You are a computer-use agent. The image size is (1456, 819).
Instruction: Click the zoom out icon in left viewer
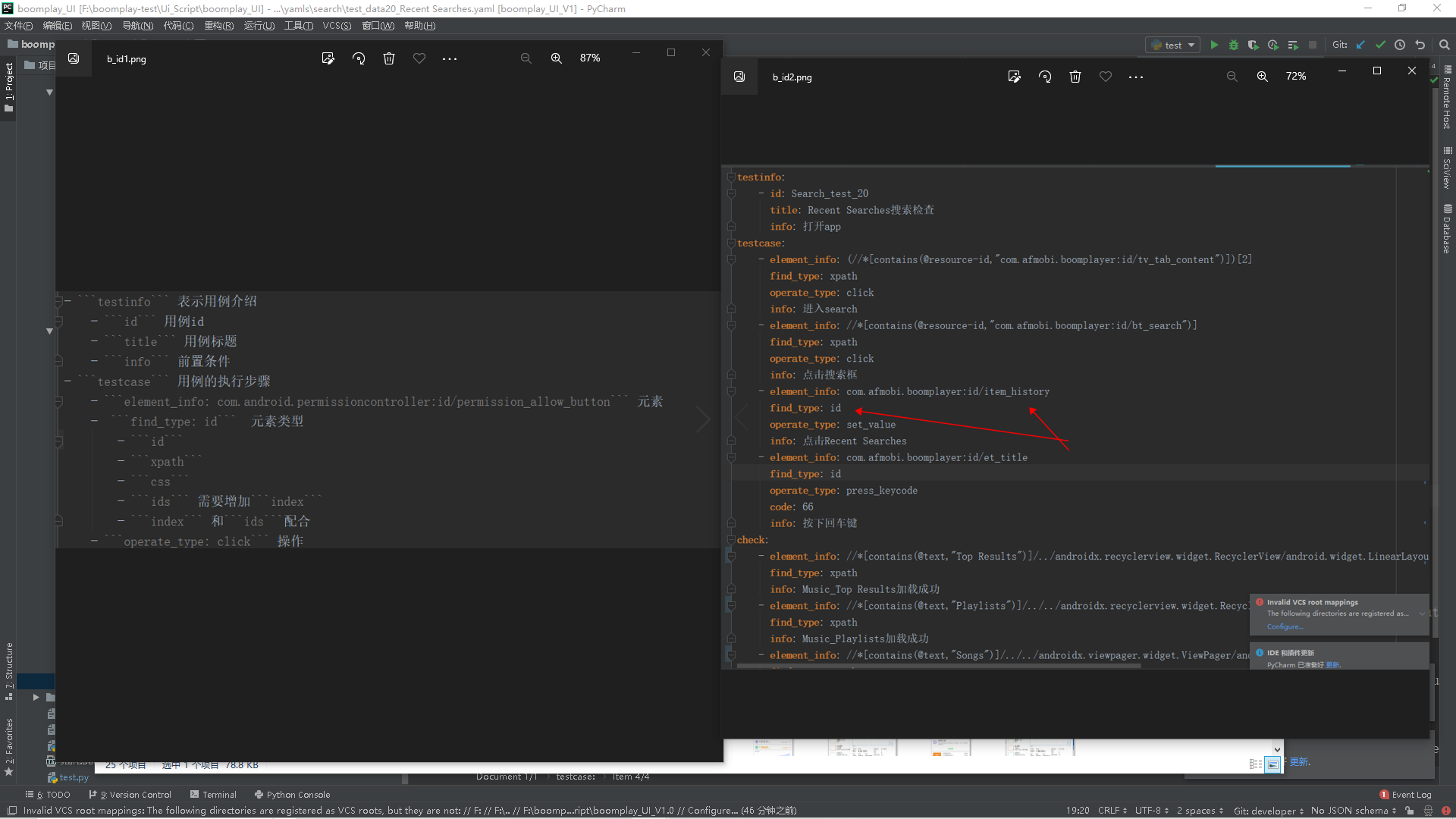(526, 58)
